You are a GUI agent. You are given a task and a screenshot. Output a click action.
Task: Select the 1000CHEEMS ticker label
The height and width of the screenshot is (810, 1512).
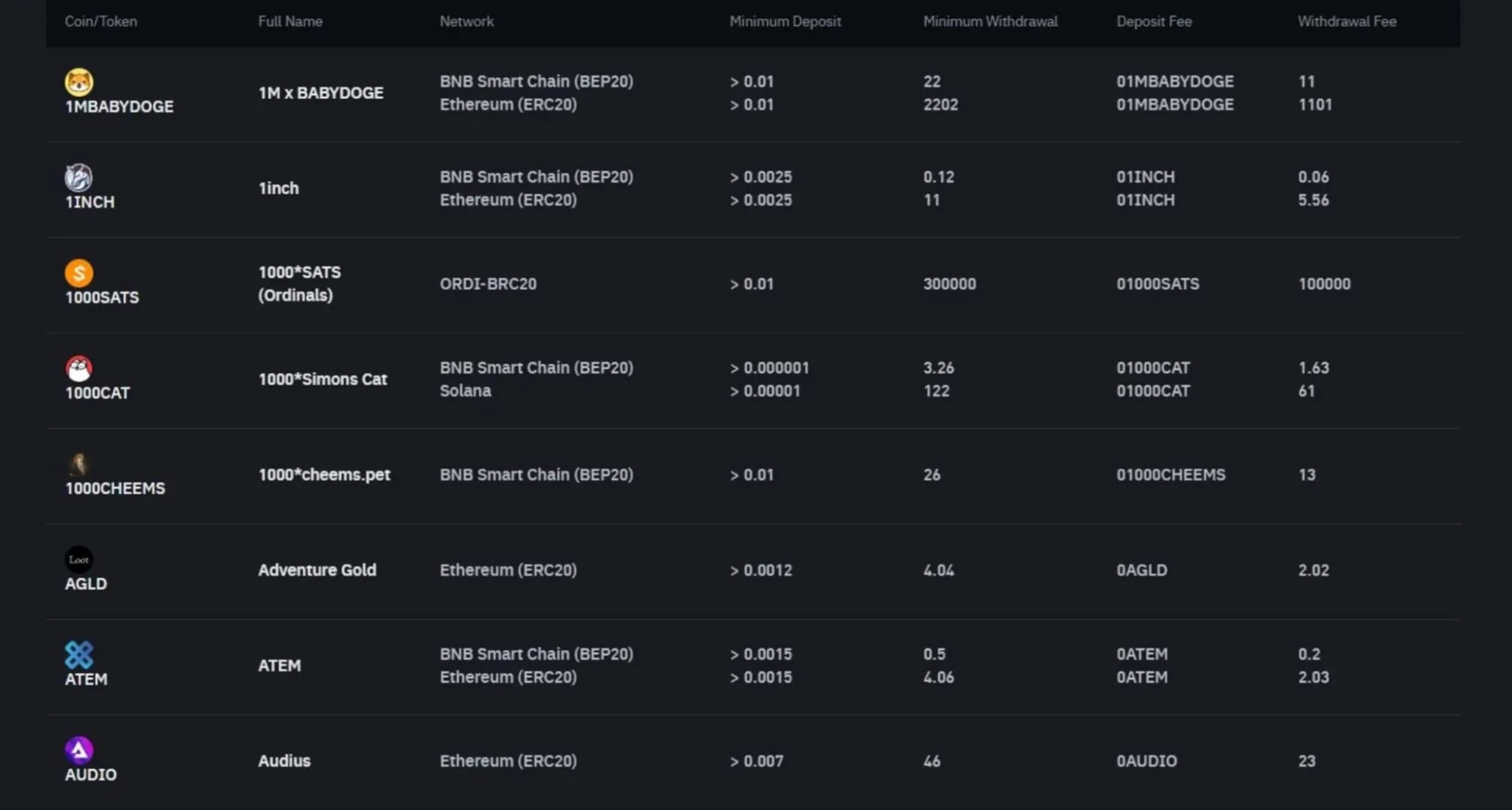point(115,488)
